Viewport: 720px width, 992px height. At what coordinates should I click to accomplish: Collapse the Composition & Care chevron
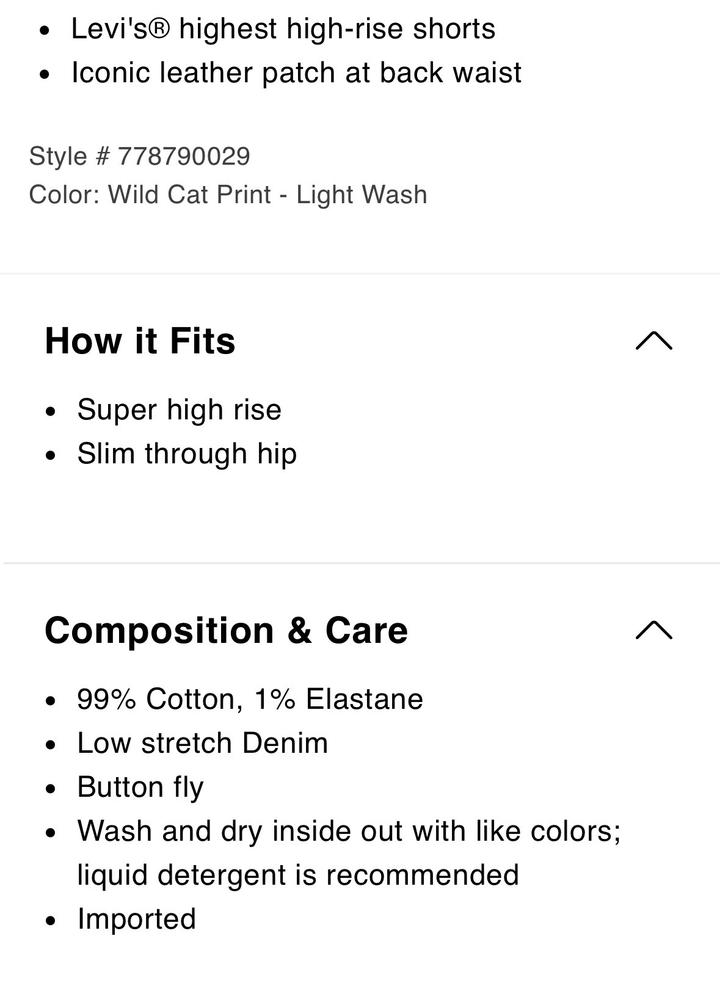tap(654, 630)
